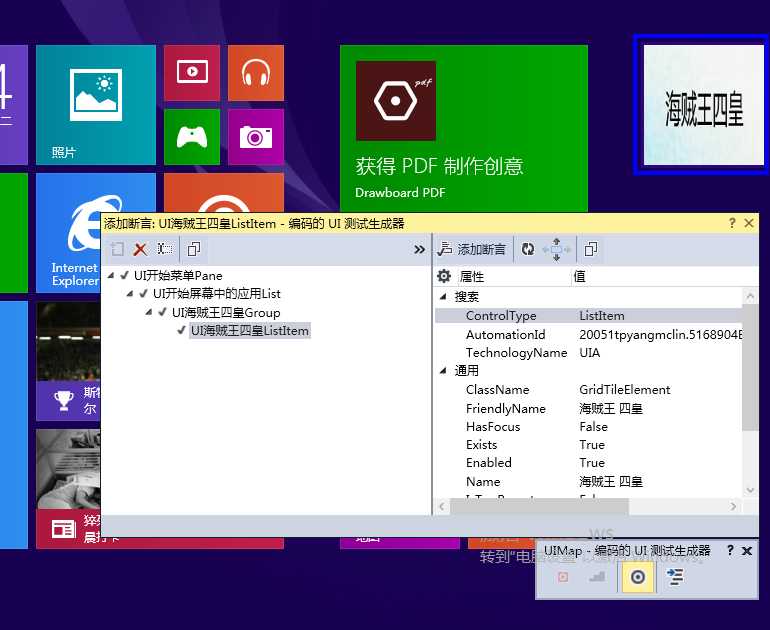Select UI海贼王四皇Group in the tree
This screenshot has width=770, height=630.
click(x=226, y=312)
